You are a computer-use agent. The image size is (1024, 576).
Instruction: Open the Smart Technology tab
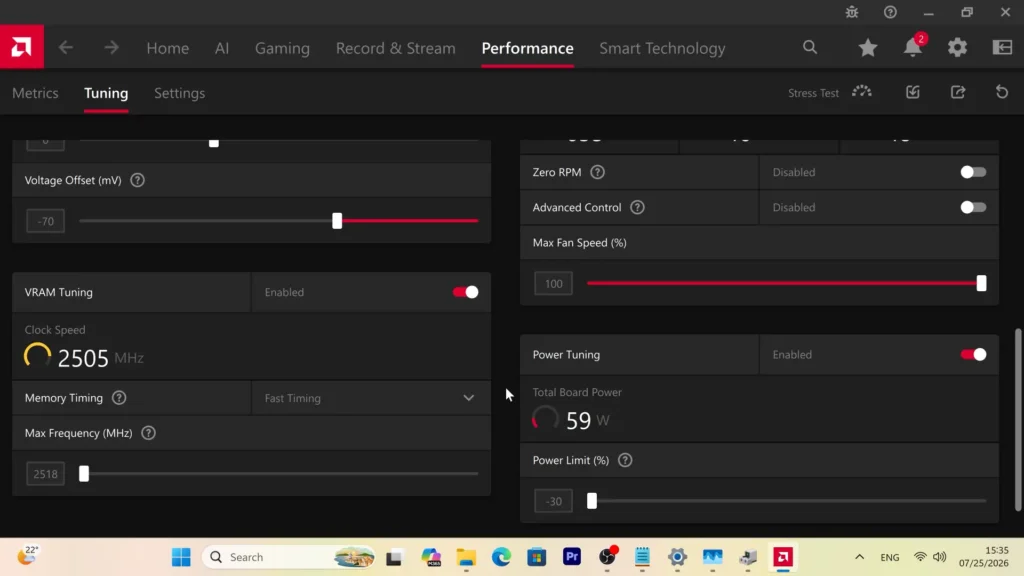pos(662,48)
